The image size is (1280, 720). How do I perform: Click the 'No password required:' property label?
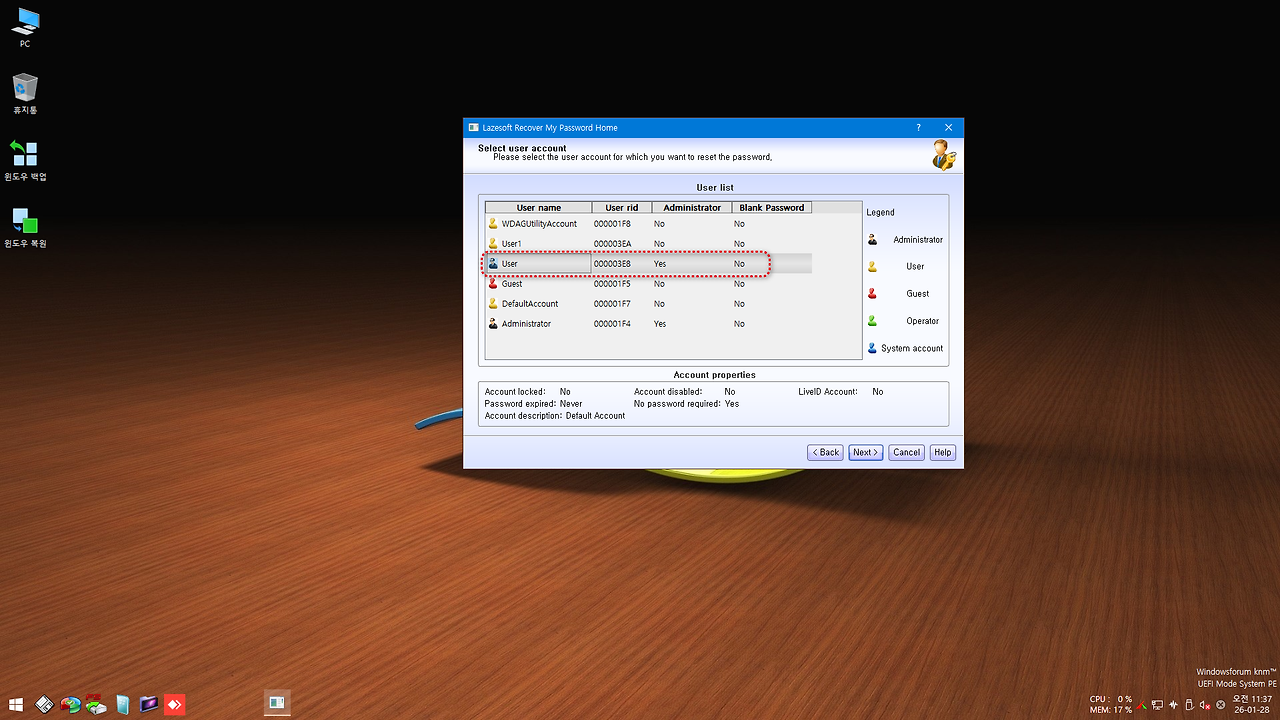(677, 404)
